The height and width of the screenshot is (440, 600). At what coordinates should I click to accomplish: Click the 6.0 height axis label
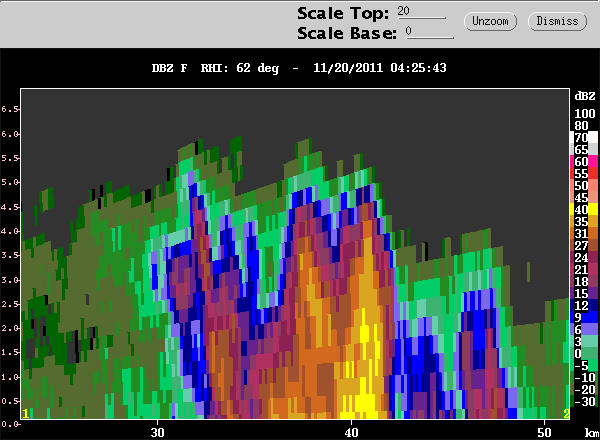(9, 134)
